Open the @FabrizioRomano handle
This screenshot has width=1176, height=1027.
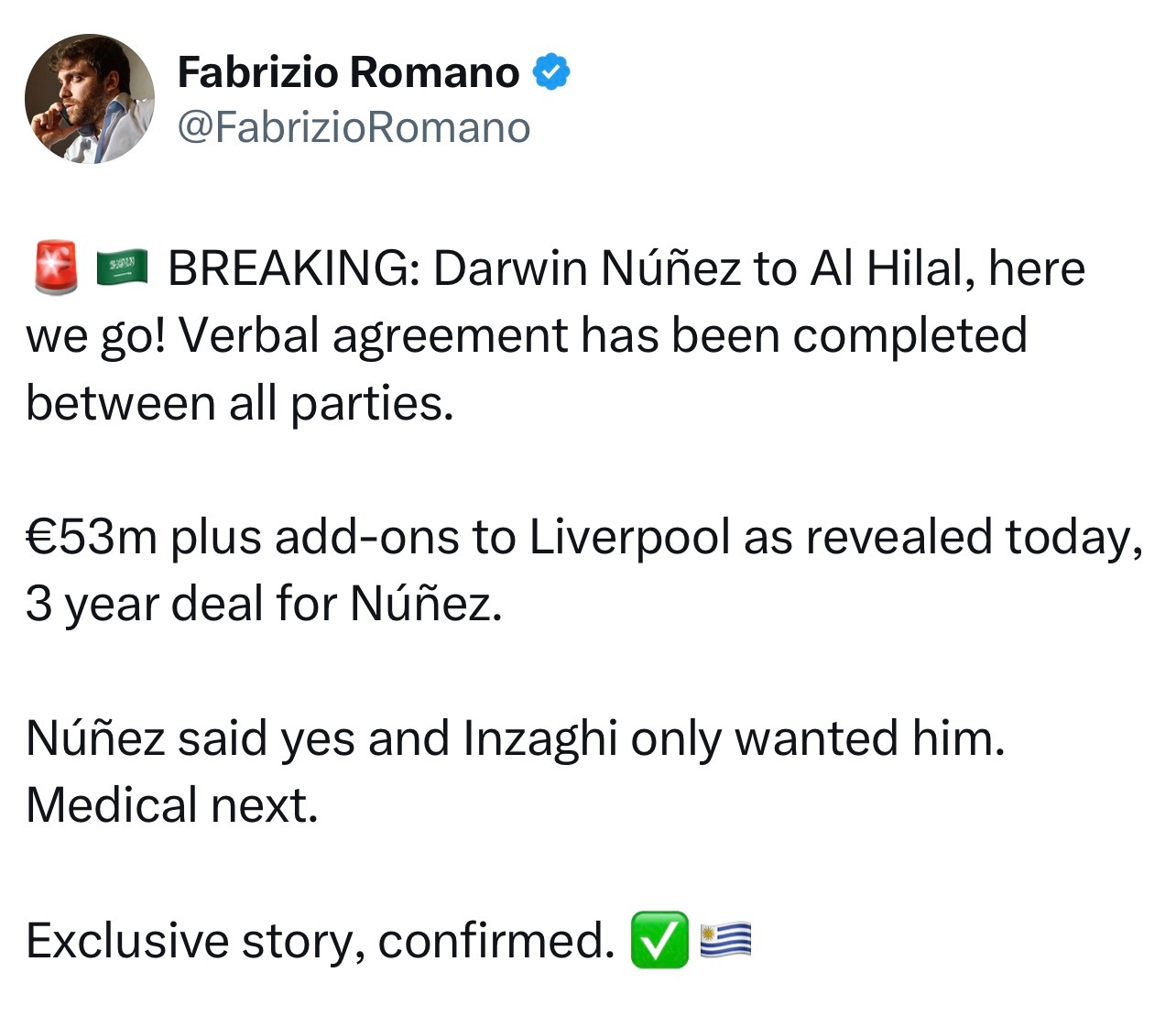point(354,127)
